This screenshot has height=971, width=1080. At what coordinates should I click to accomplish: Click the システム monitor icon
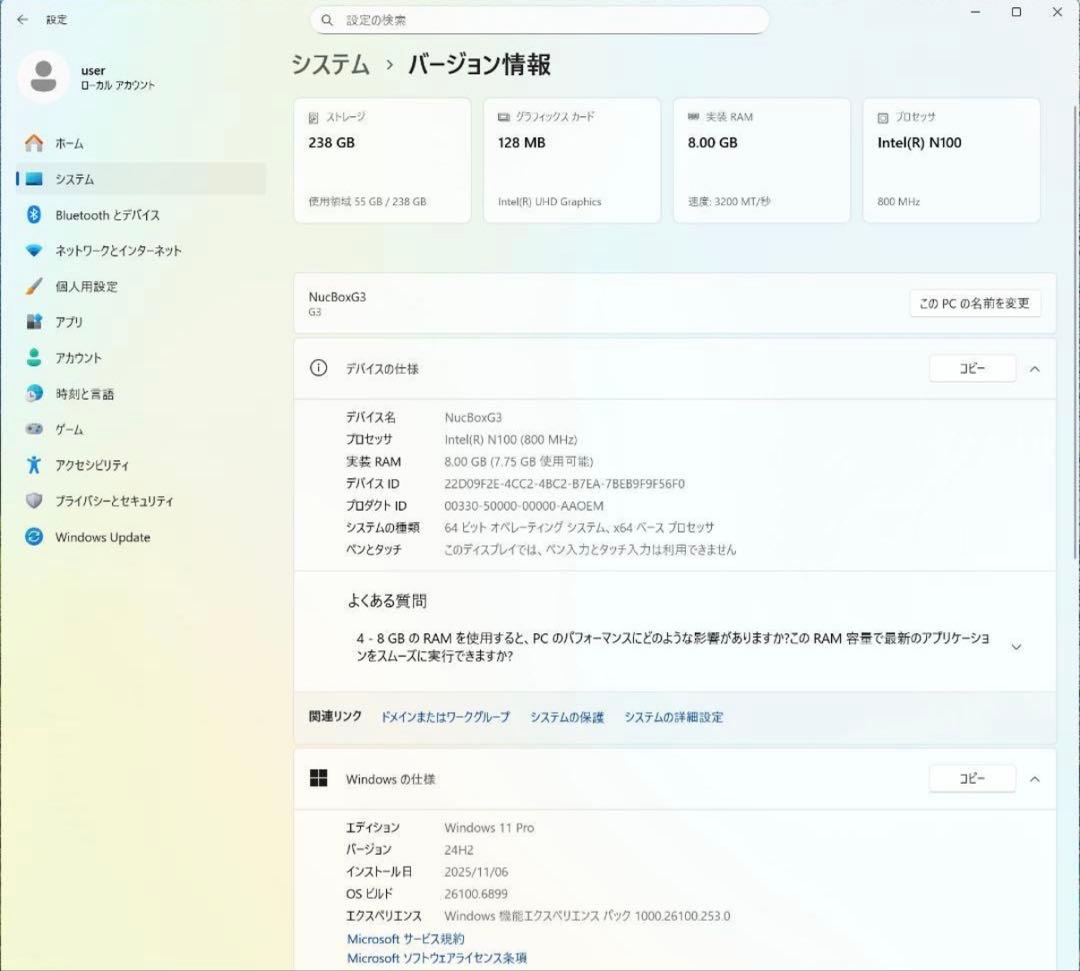point(34,179)
